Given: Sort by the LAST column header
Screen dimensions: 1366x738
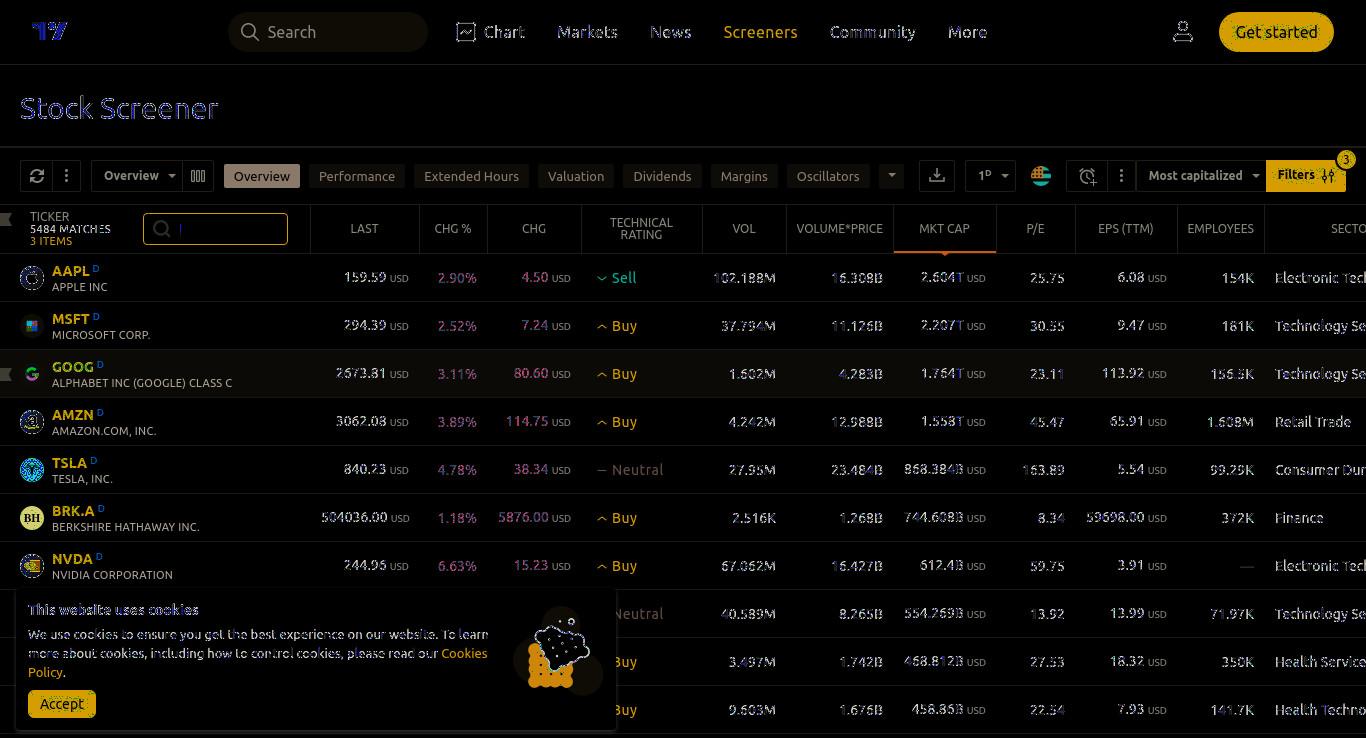Looking at the screenshot, I should coord(364,229).
